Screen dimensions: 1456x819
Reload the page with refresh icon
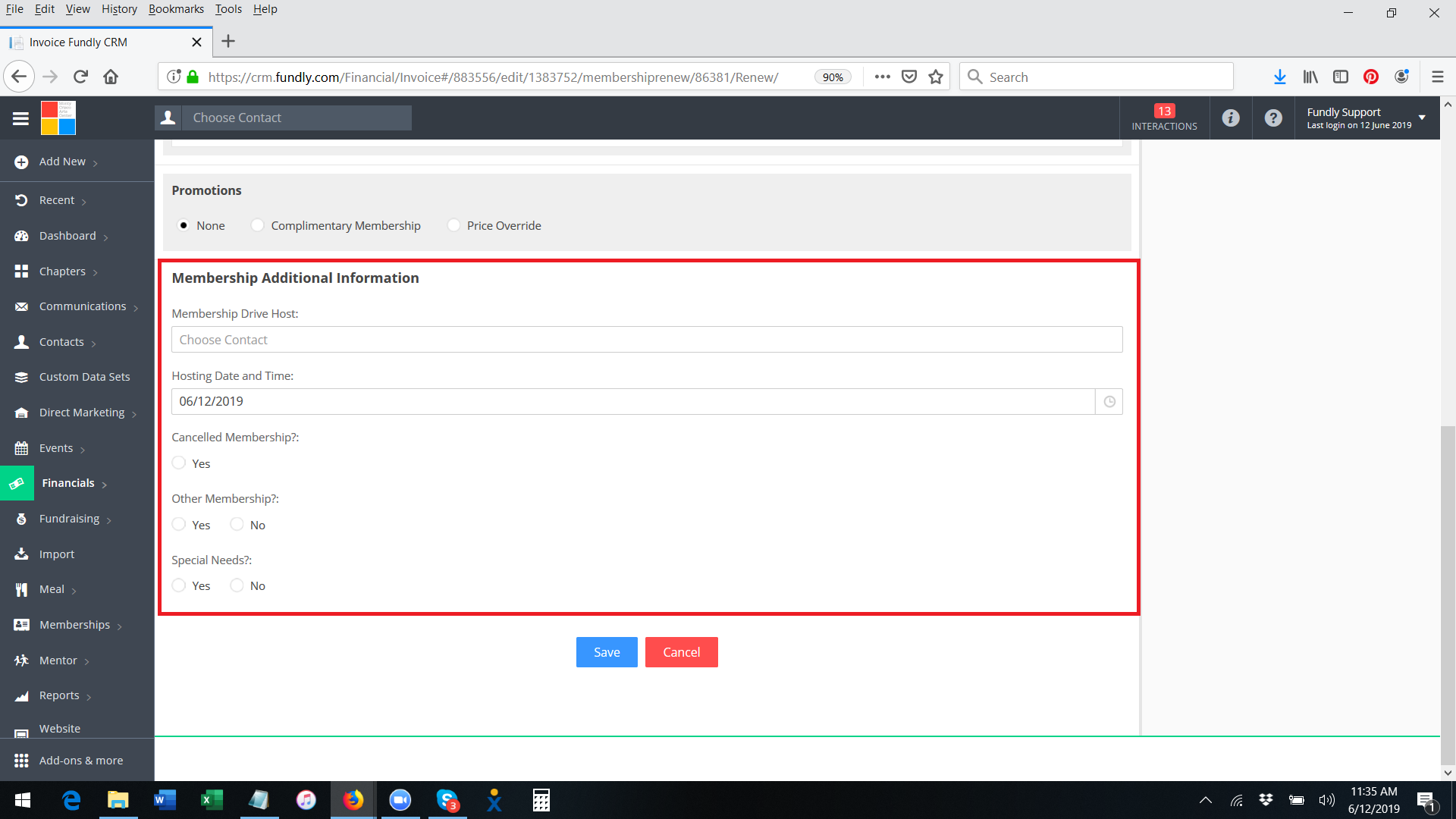[81, 77]
